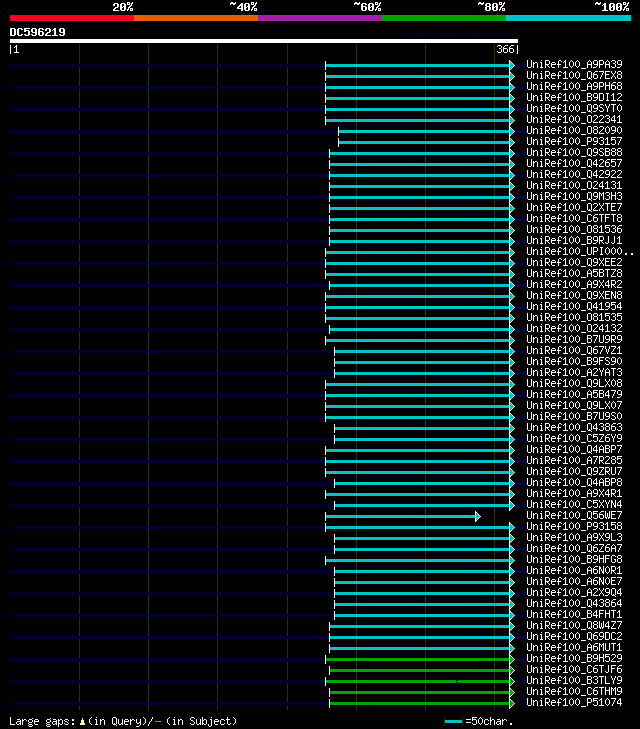The image size is (640, 729).
Task: Click the UniRef100_Q9LX08 label
Action: 574,384
